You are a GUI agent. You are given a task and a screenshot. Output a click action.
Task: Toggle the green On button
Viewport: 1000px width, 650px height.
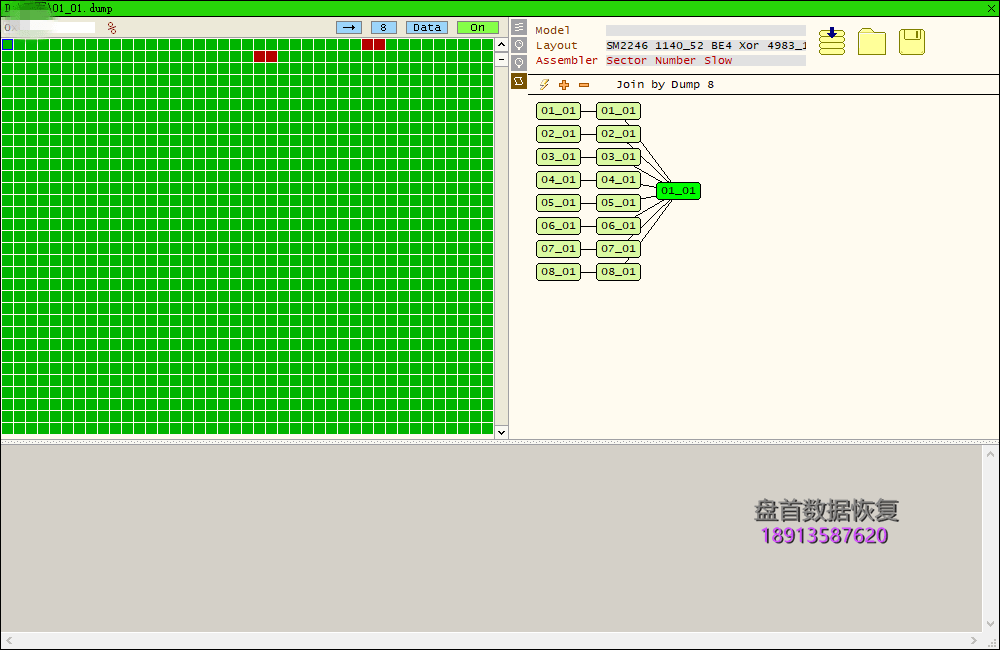tap(478, 27)
